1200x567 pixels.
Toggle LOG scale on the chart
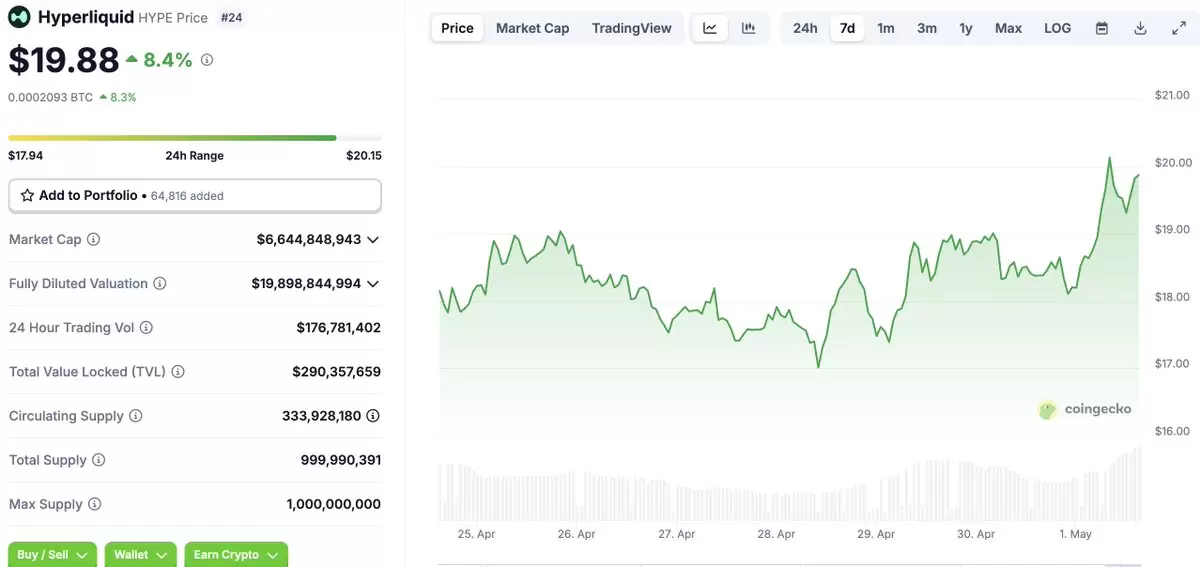point(1057,28)
